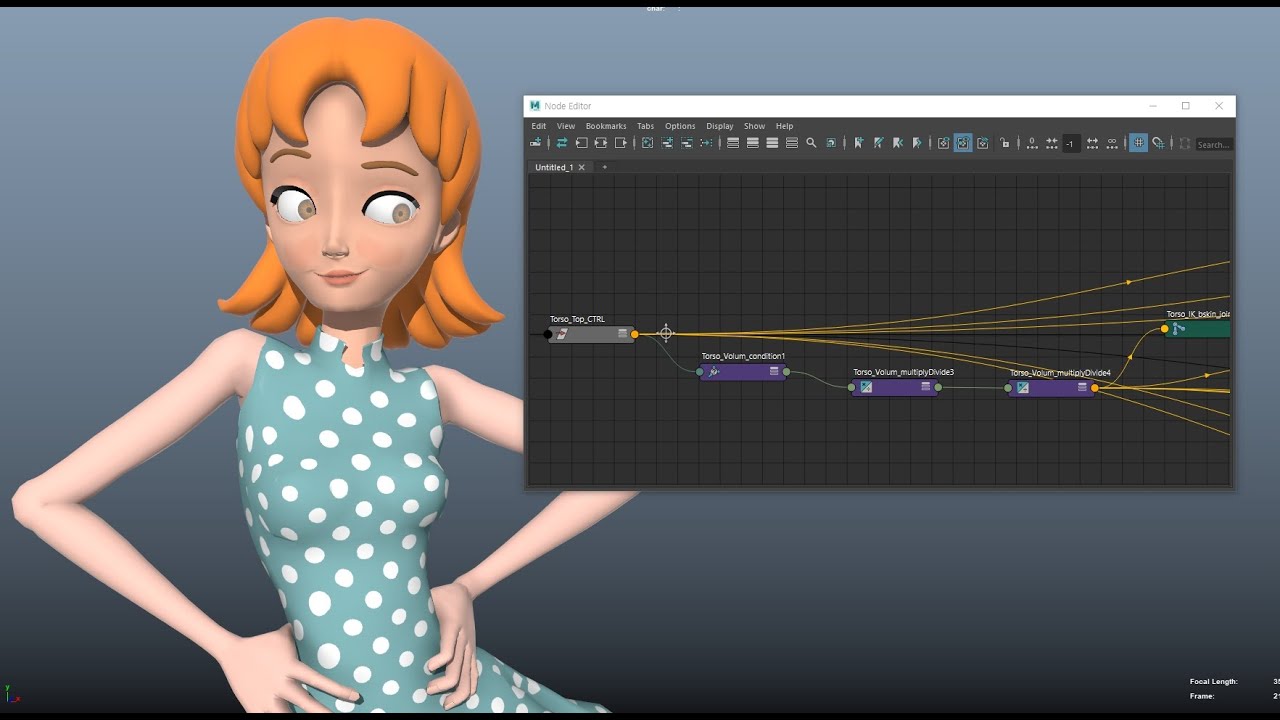Open the Tabs menu

click(x=645, y=126)
